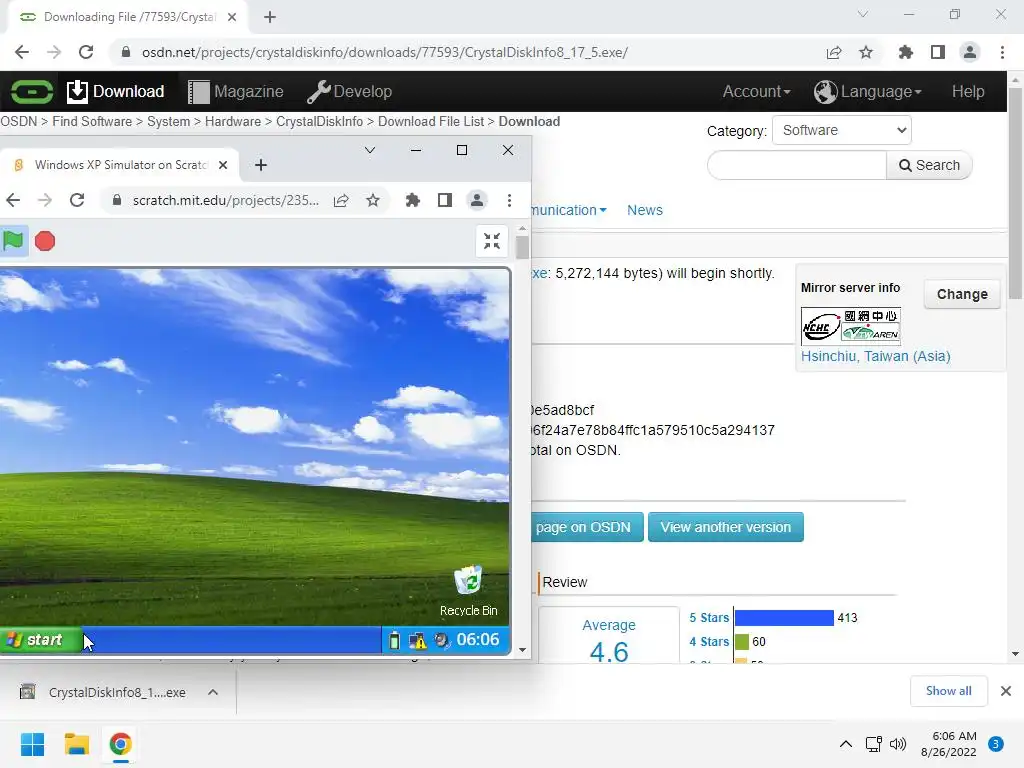Screen dimensions: 1024x768
Task: Open the Windows Start menu
Action: (32, 744)
